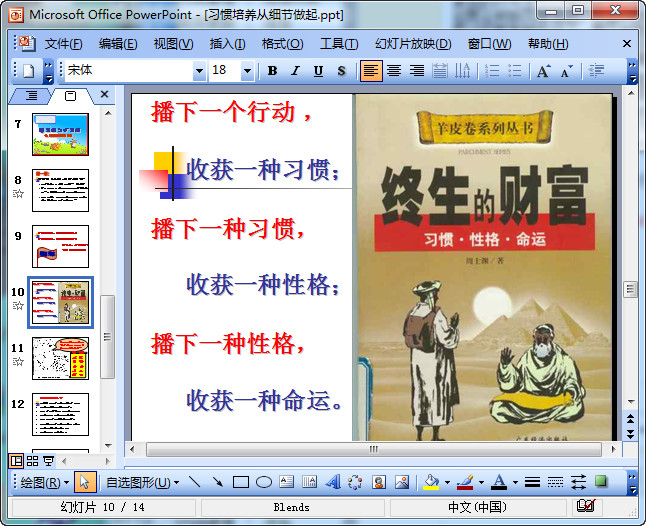Center the text alignment
The image size is (646, 526).
tap(394, 71)
